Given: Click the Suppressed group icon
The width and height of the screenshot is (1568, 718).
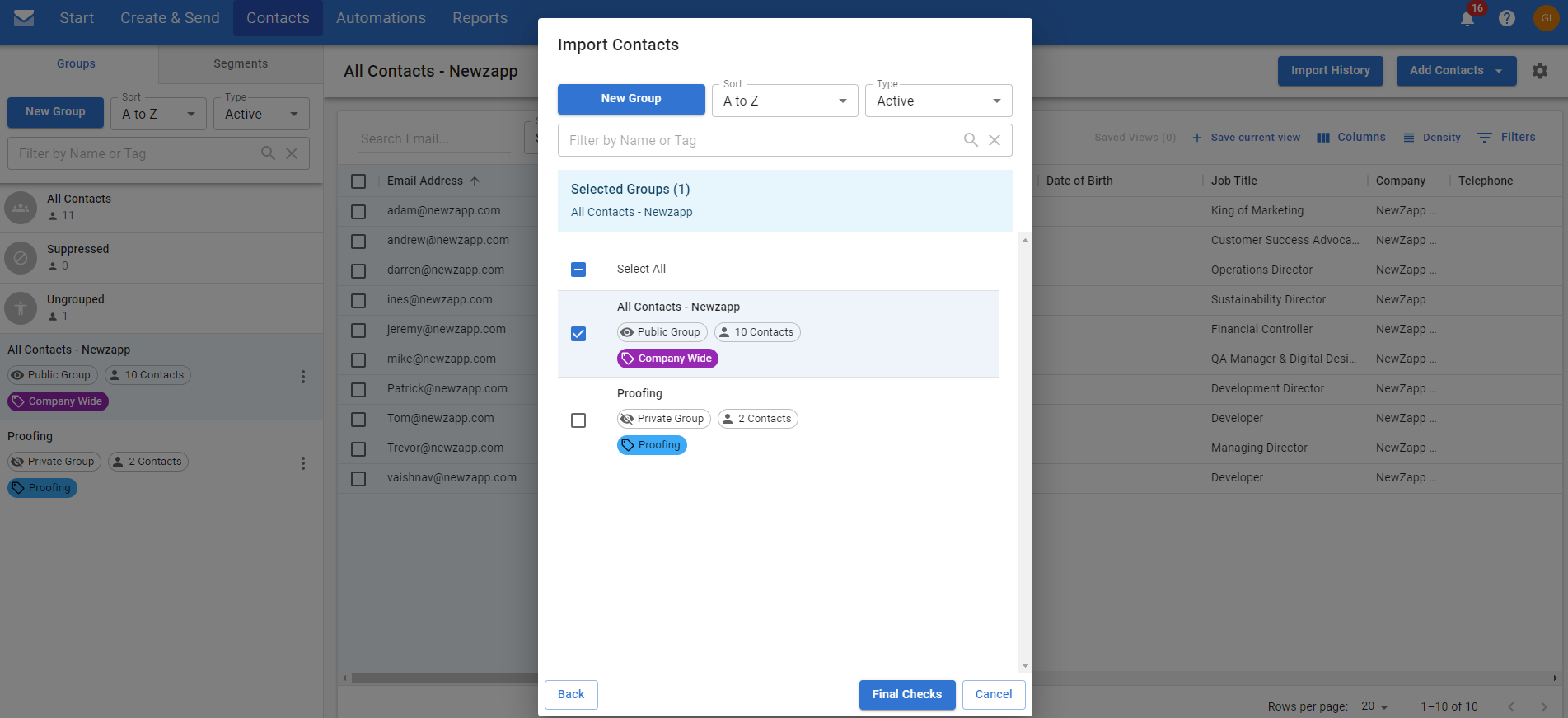Looking at the screenshot, I should click(21, 258).
